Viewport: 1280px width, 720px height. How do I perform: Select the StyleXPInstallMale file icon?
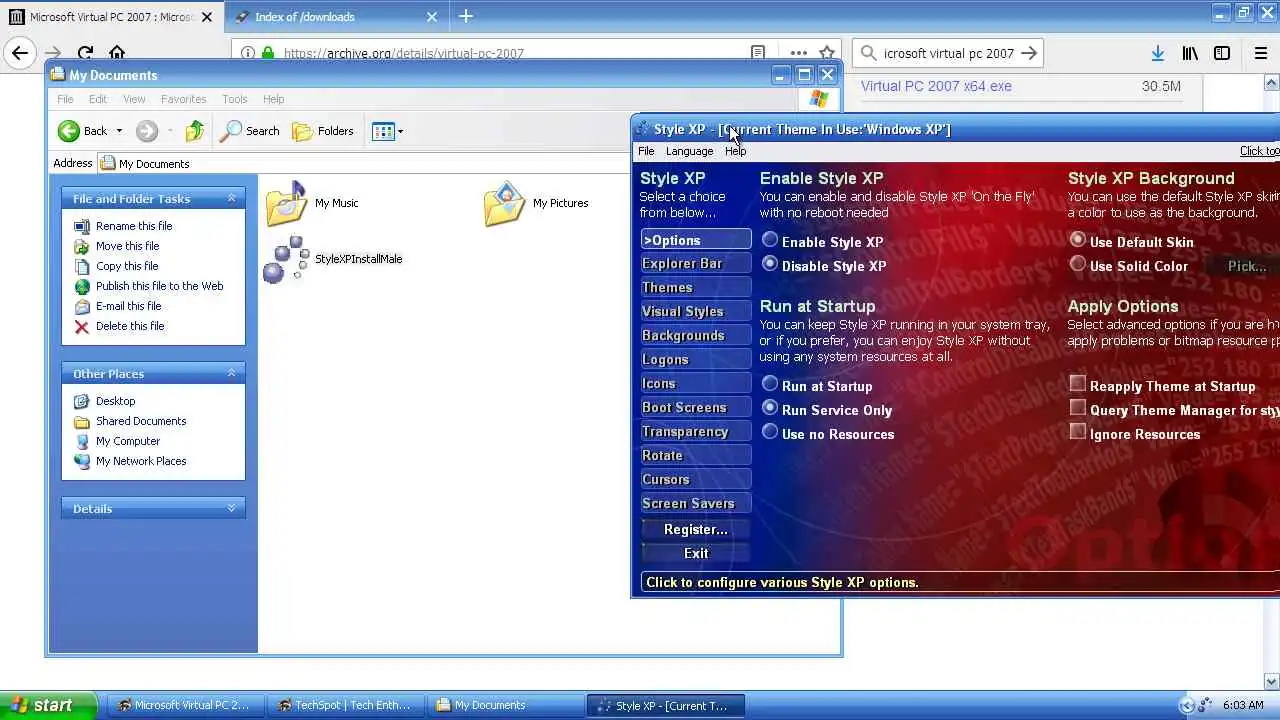pyautogui.click(x=286, y=259)
